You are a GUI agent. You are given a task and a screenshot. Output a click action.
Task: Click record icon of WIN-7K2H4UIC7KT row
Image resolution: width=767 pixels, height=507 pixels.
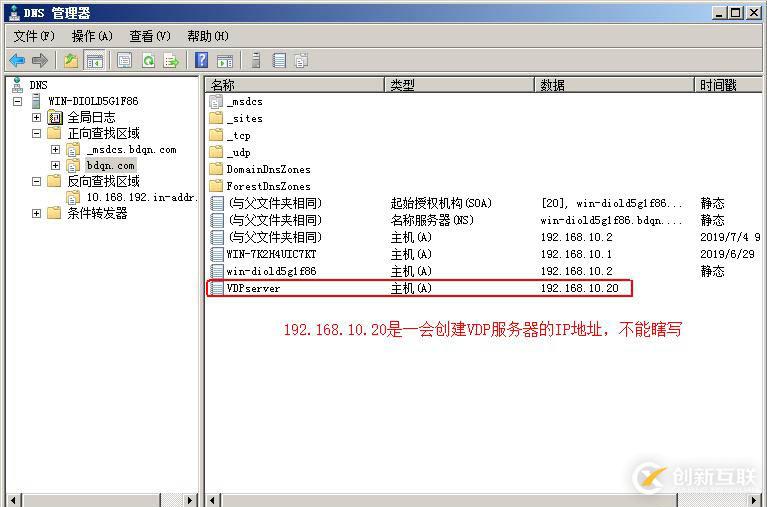[x=217, y=254]
